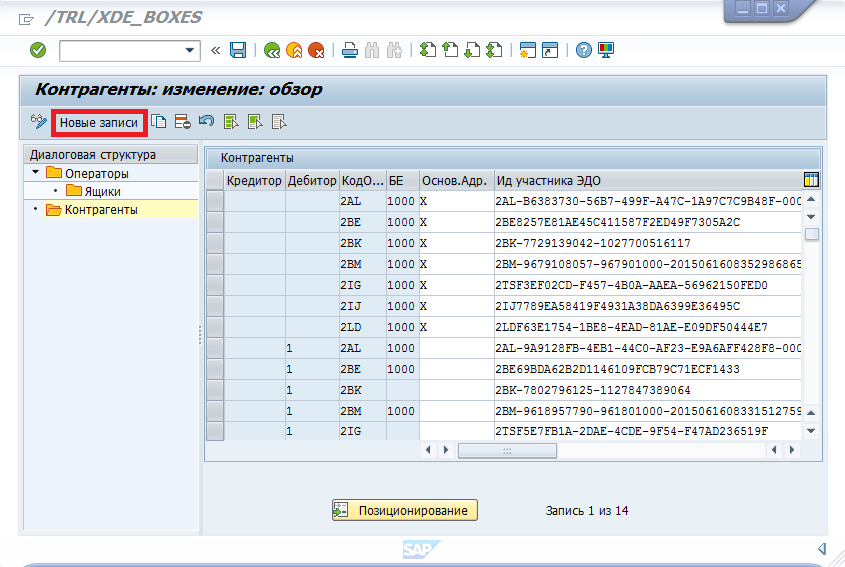Click the Save diskette icon
This screenshot has height=567, width=845.
[238, 50]
